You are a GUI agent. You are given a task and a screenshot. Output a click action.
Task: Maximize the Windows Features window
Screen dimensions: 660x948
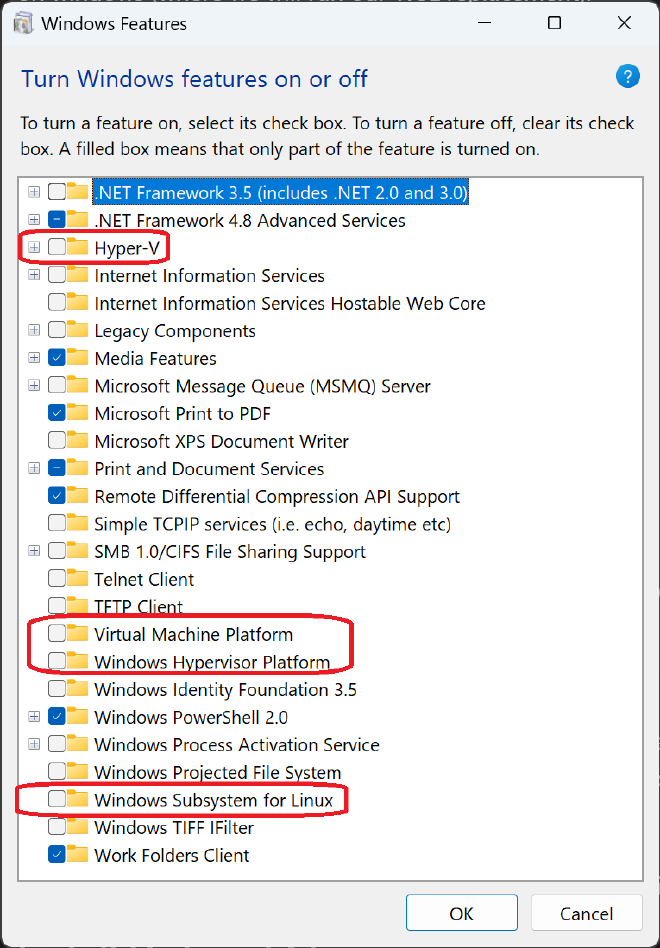554,24
